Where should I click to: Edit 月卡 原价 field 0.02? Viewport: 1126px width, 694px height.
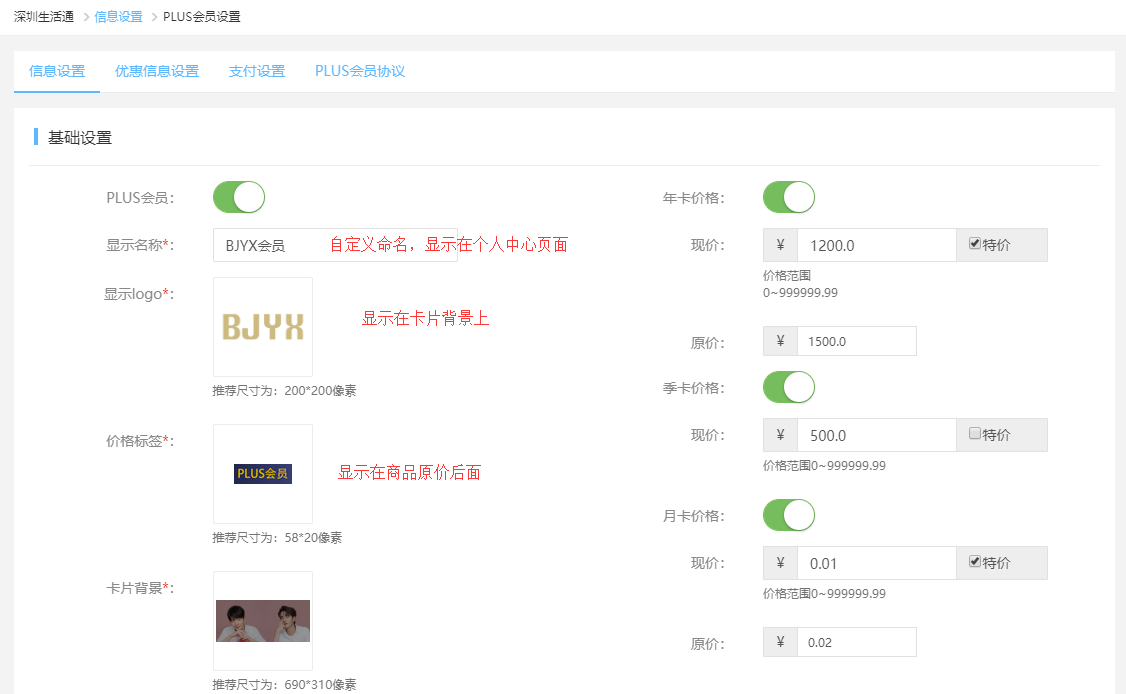point(857,642)
